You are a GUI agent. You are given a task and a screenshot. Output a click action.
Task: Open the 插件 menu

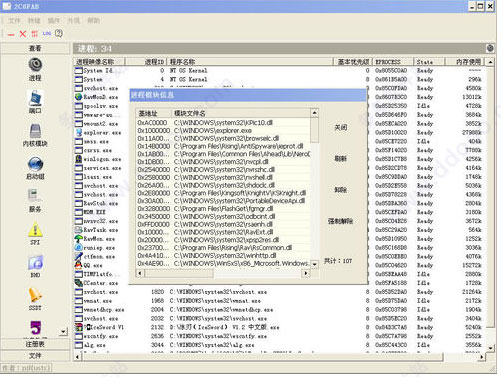point(54,21)
